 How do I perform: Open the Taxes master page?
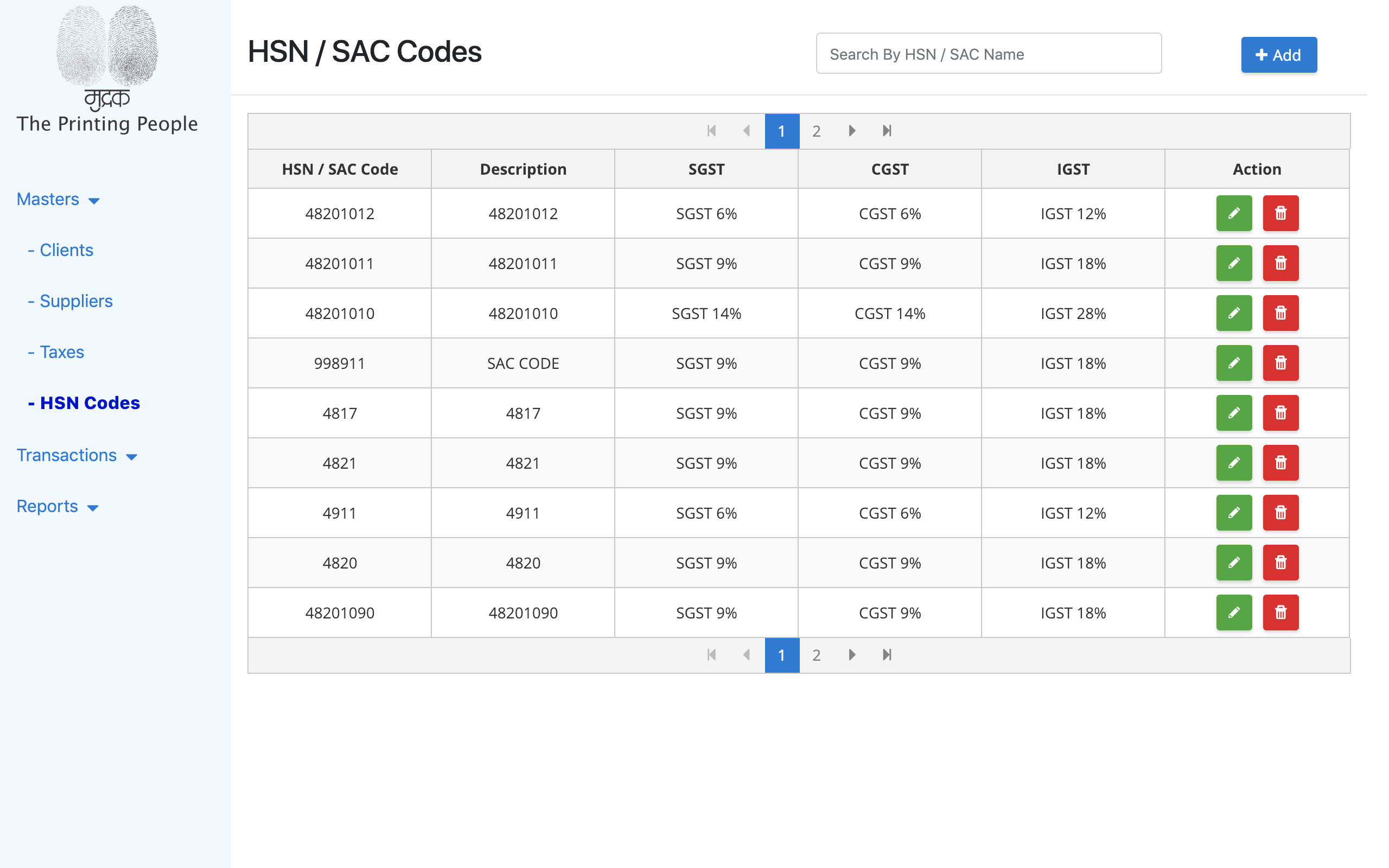point(61,352)
